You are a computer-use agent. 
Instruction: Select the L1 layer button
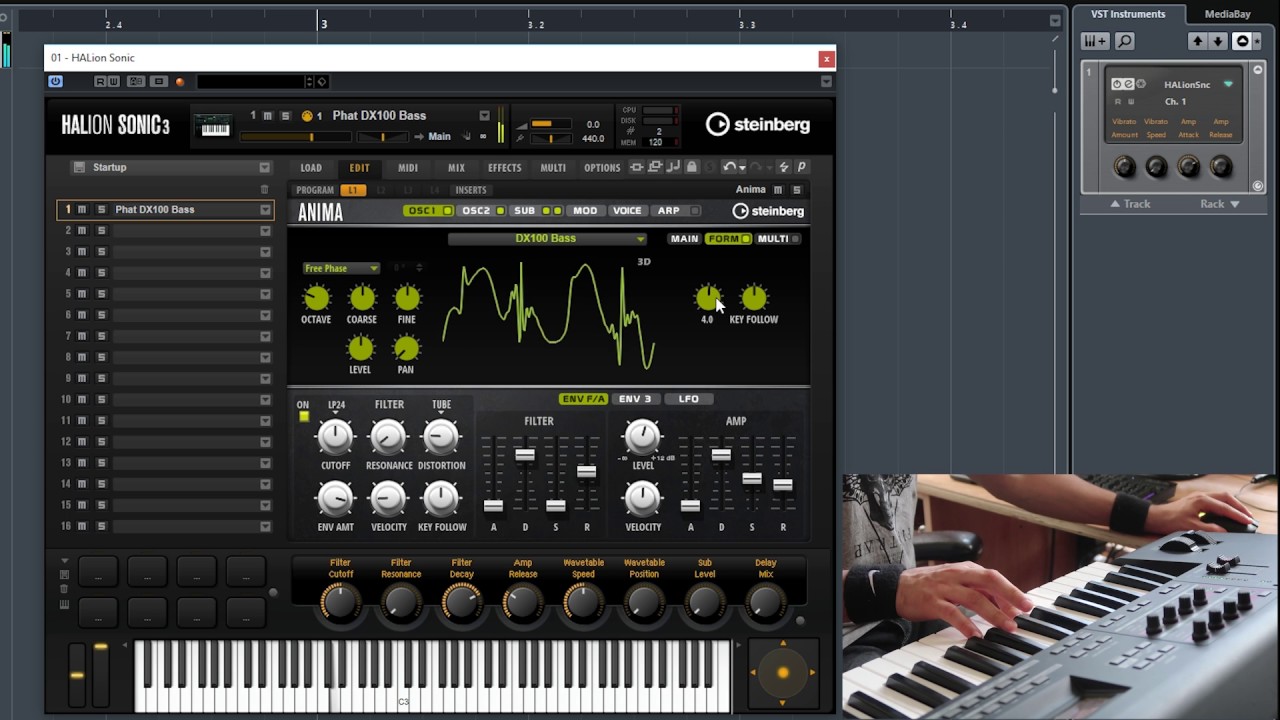click(x=352, y=190)
